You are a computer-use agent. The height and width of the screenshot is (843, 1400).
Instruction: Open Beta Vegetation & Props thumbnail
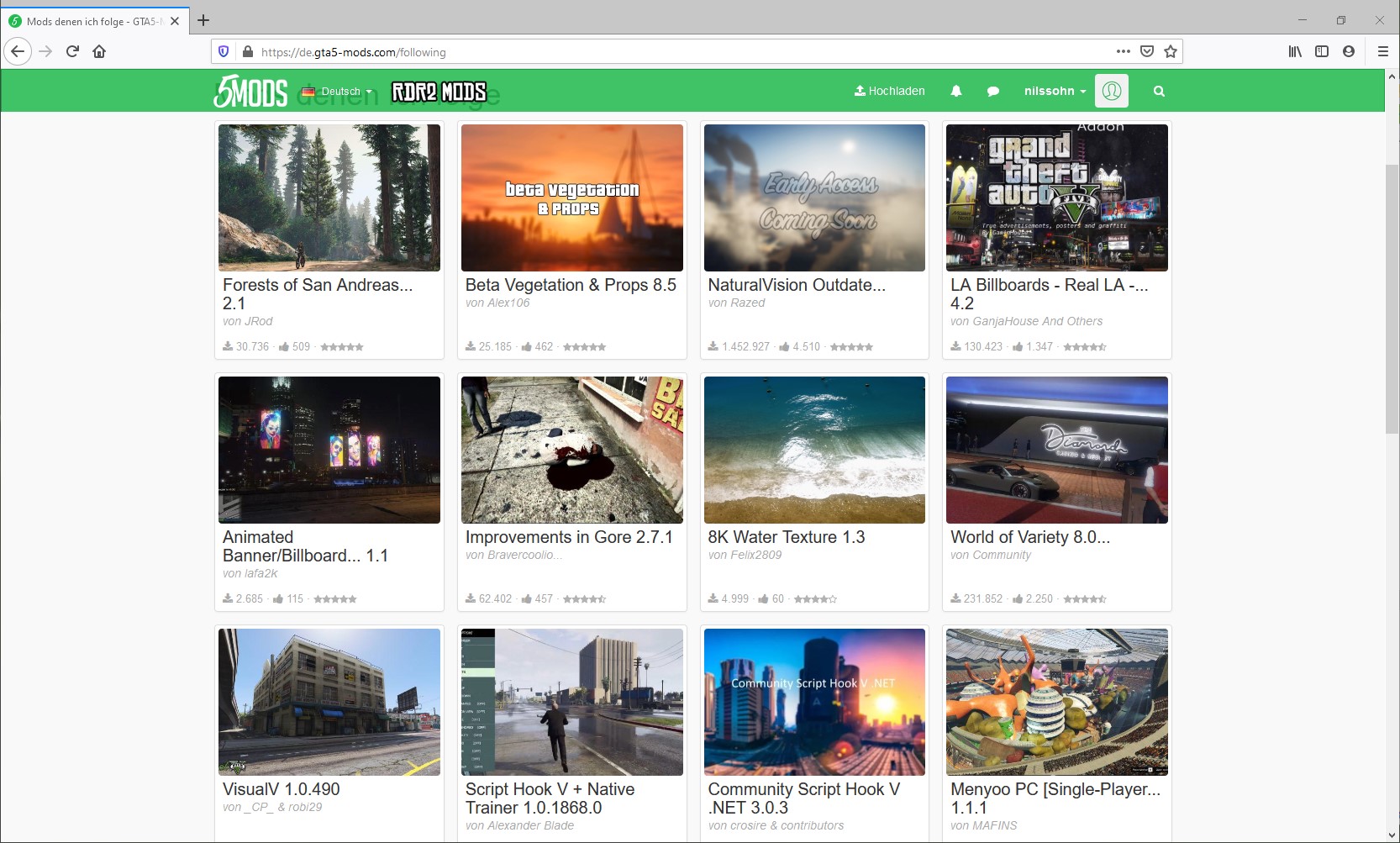(572, 198)
